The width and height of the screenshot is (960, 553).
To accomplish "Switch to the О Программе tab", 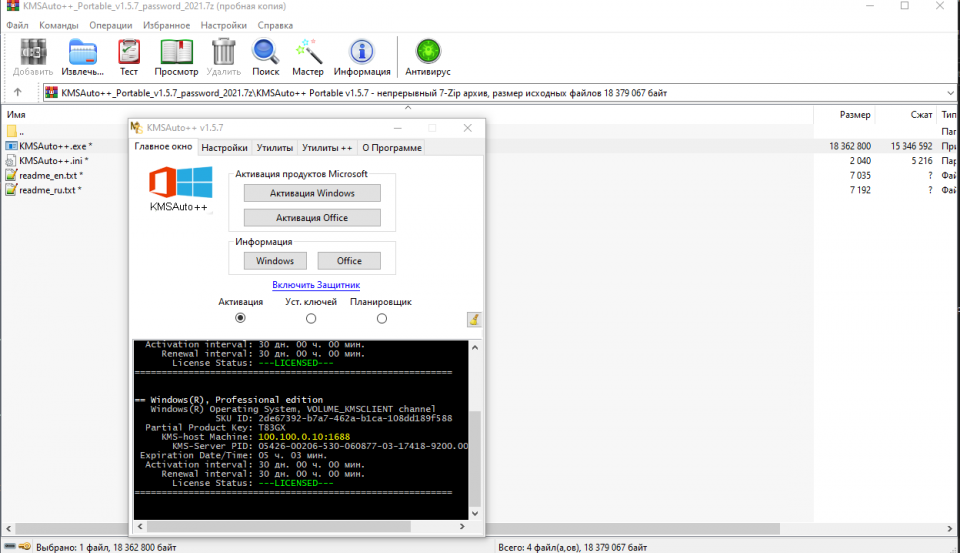I will tap(391, 148).
